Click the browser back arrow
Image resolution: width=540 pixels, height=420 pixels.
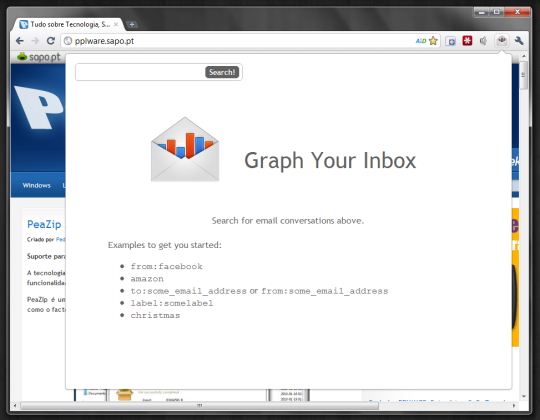tap(20, 41)
